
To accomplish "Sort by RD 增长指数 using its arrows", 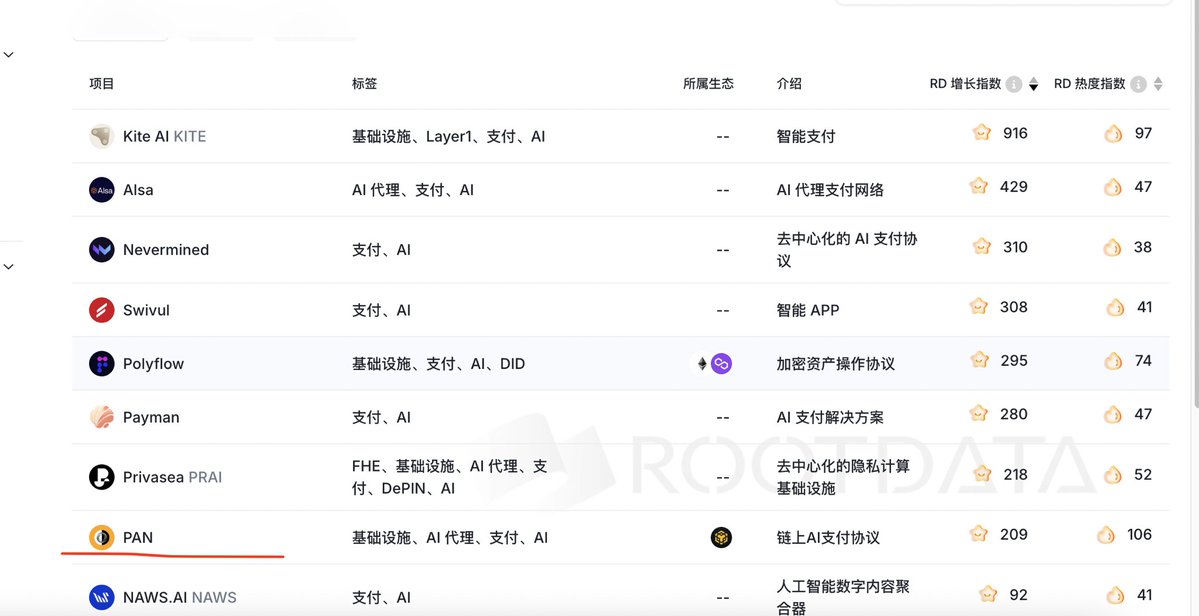I will click(x=1033, y=84).
